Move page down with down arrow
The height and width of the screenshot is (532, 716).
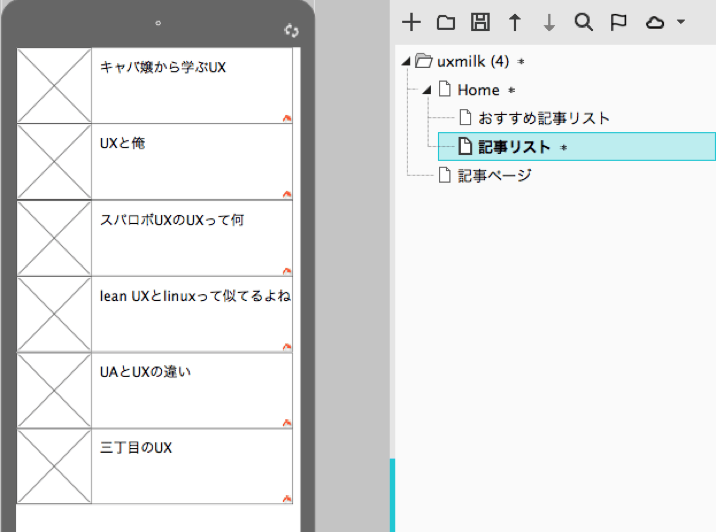(549, 22)
